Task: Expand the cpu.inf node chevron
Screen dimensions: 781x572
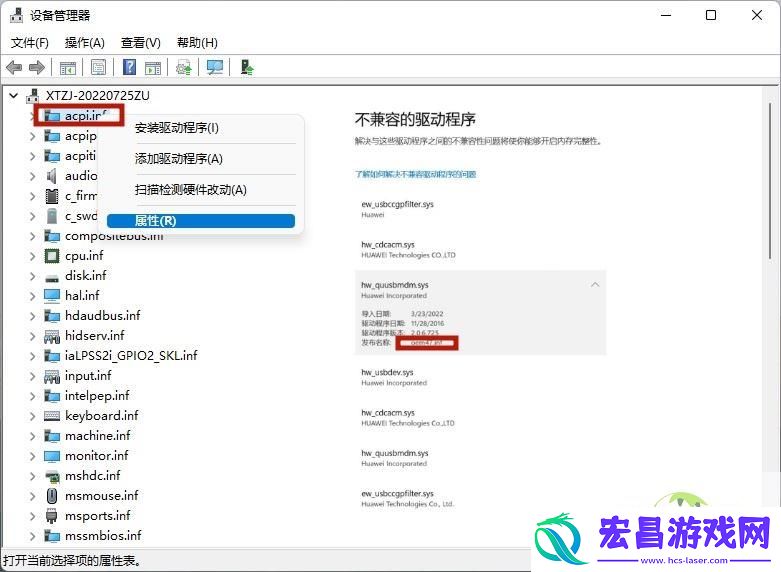Action: click(32, 256)
